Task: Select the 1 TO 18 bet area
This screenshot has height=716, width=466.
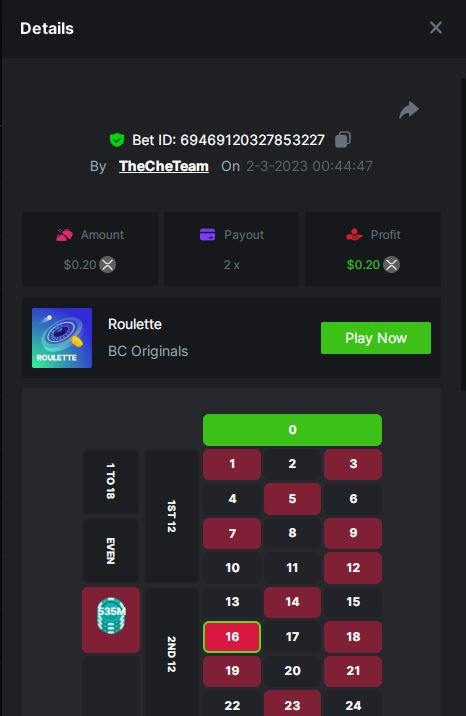Action: 111,481
